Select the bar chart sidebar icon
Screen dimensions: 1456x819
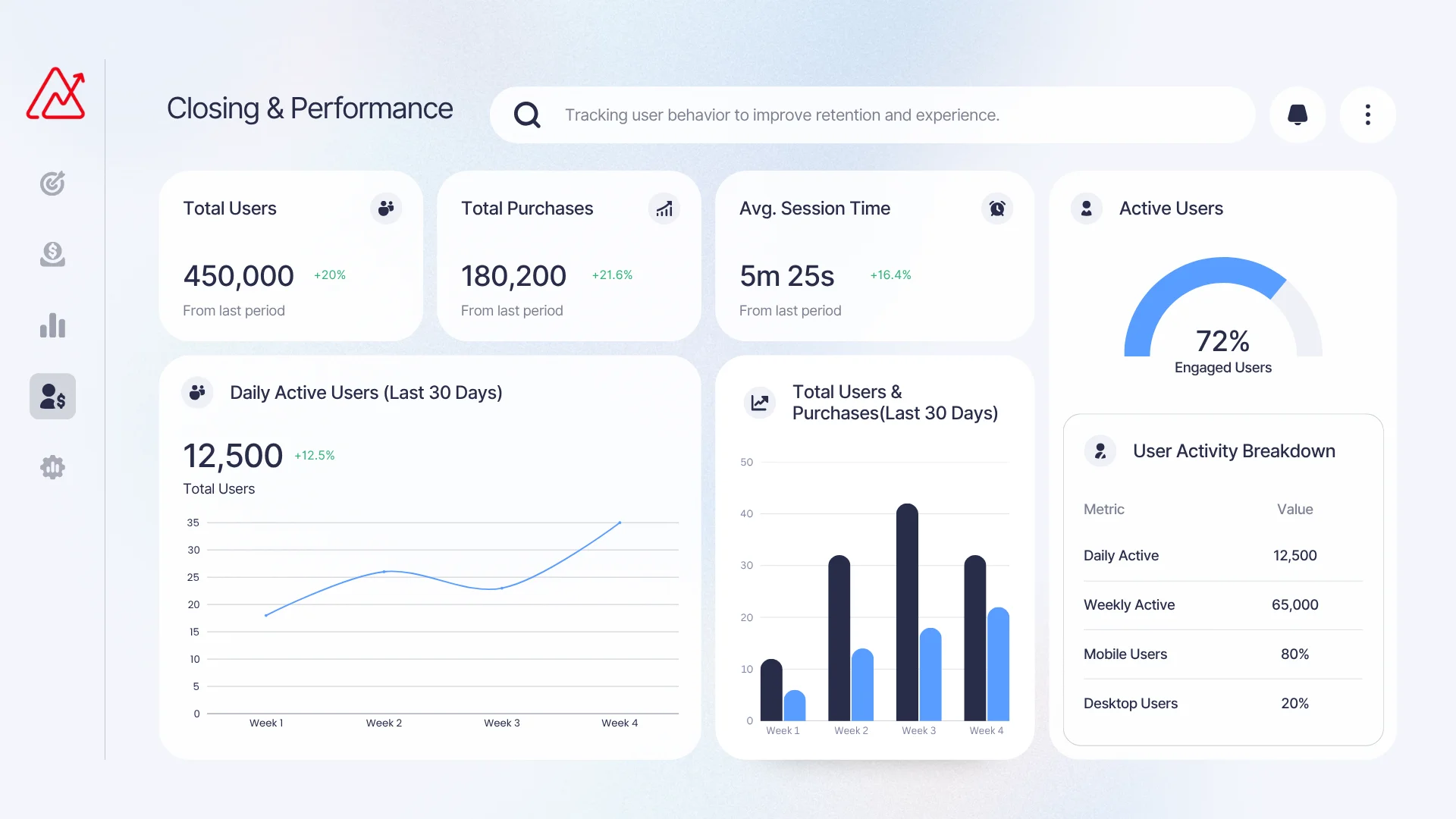tap(52, 325)
